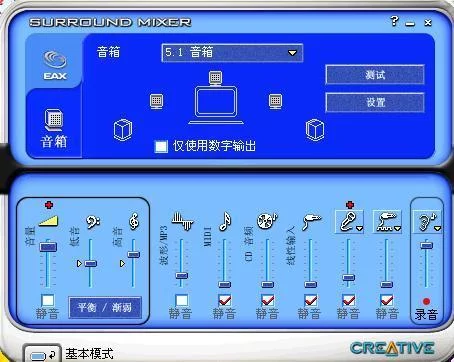The image size is (454, 362).
Task: Click the CD audio disc icon
Action: pos(267,221)
